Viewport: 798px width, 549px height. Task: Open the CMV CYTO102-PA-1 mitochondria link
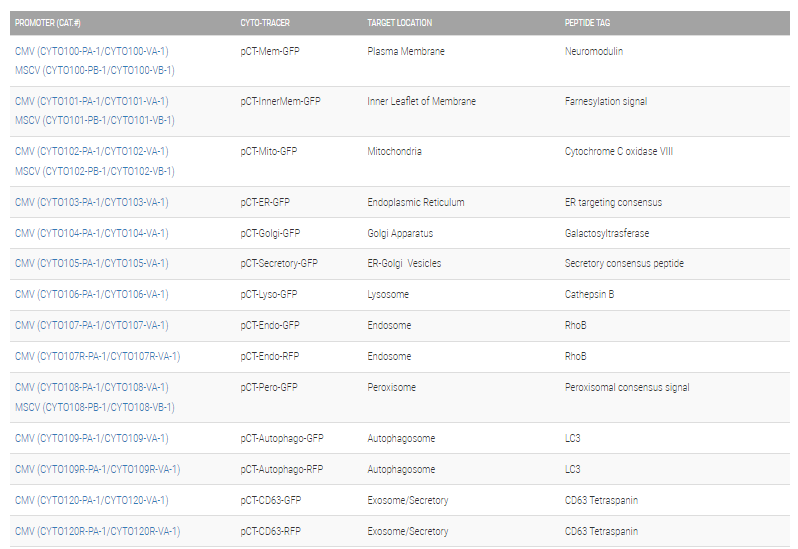[92, 151]
